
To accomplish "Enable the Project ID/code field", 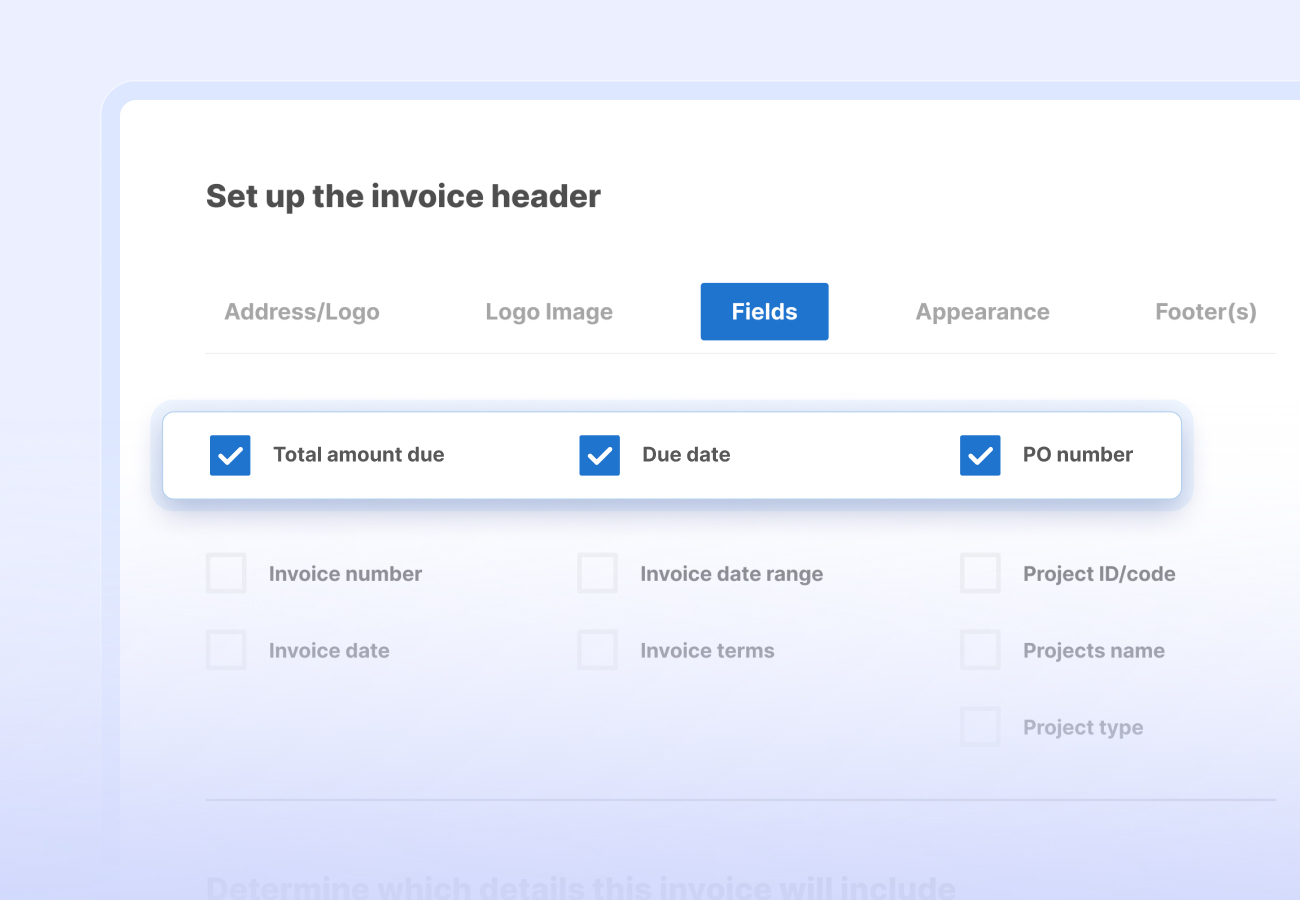I will [980, 573].
